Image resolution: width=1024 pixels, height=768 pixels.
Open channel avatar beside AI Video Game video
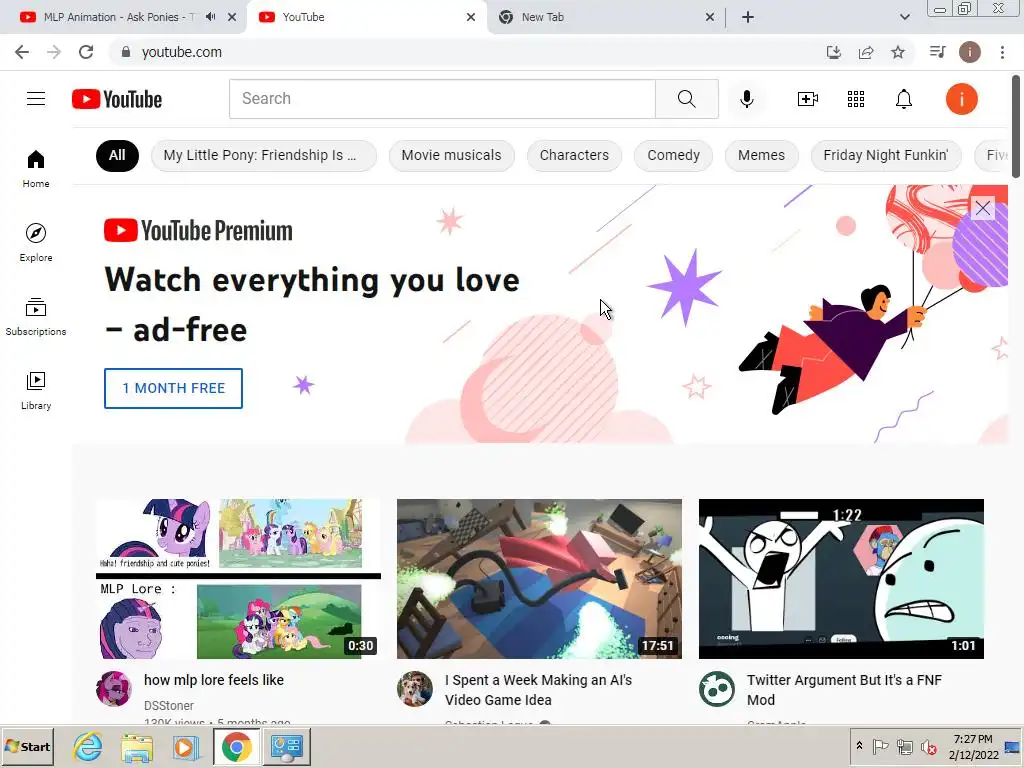tap(415, 689)
